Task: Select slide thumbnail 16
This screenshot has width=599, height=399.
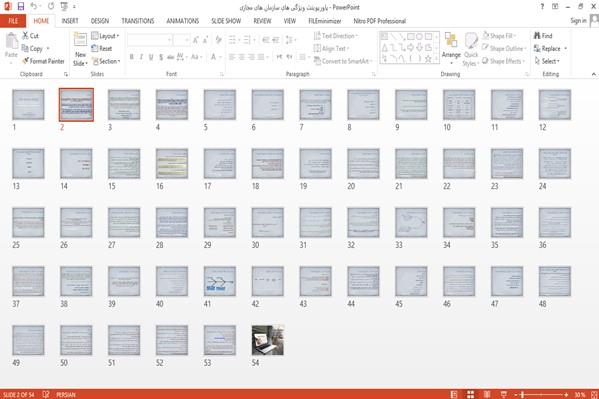Action: tap(172, 164)
